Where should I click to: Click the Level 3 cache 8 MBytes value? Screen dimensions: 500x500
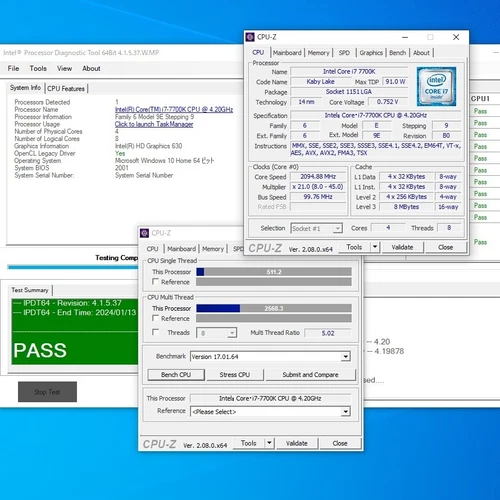tap(406, 207)
